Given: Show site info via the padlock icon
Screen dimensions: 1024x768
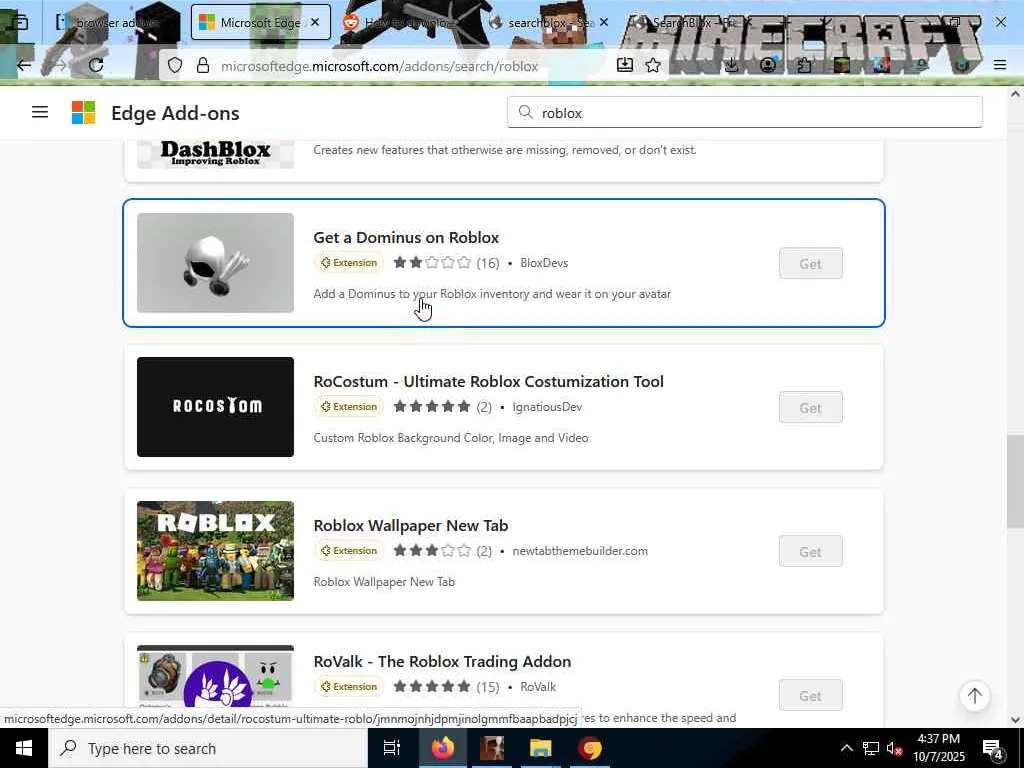Looking at the screenshot, I should click(203, 65).
